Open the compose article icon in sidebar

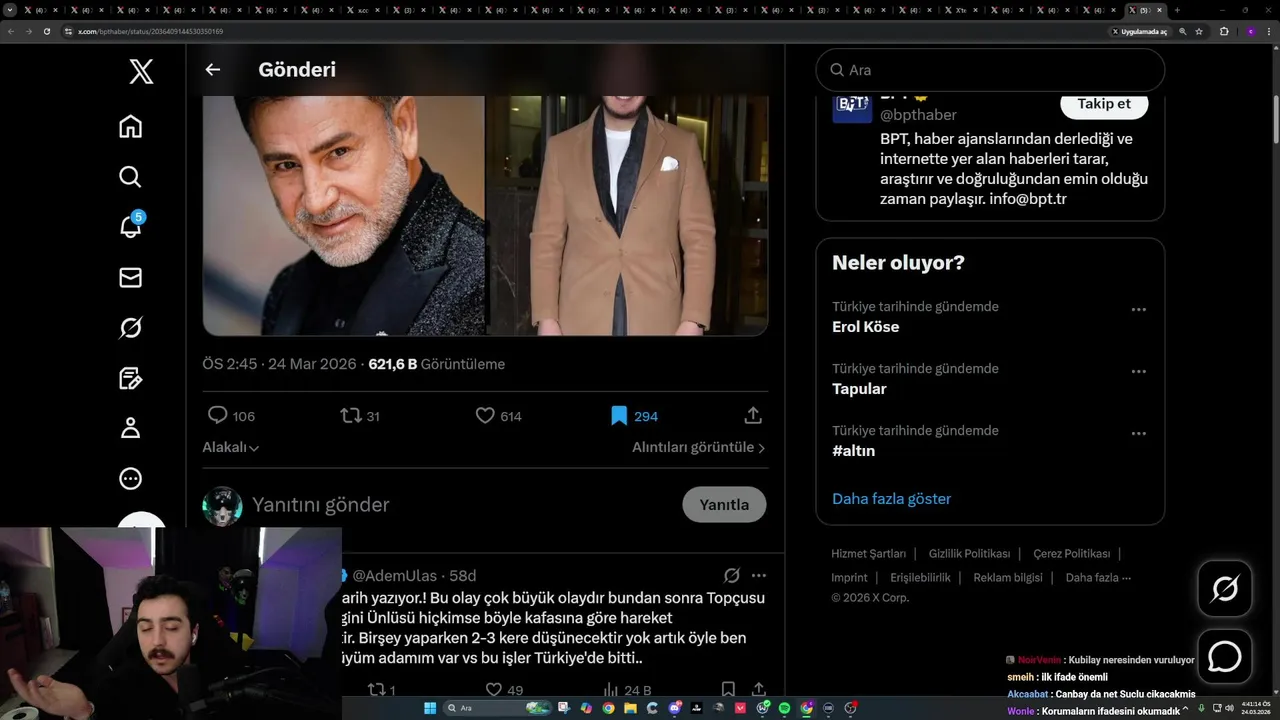point(130,378)
